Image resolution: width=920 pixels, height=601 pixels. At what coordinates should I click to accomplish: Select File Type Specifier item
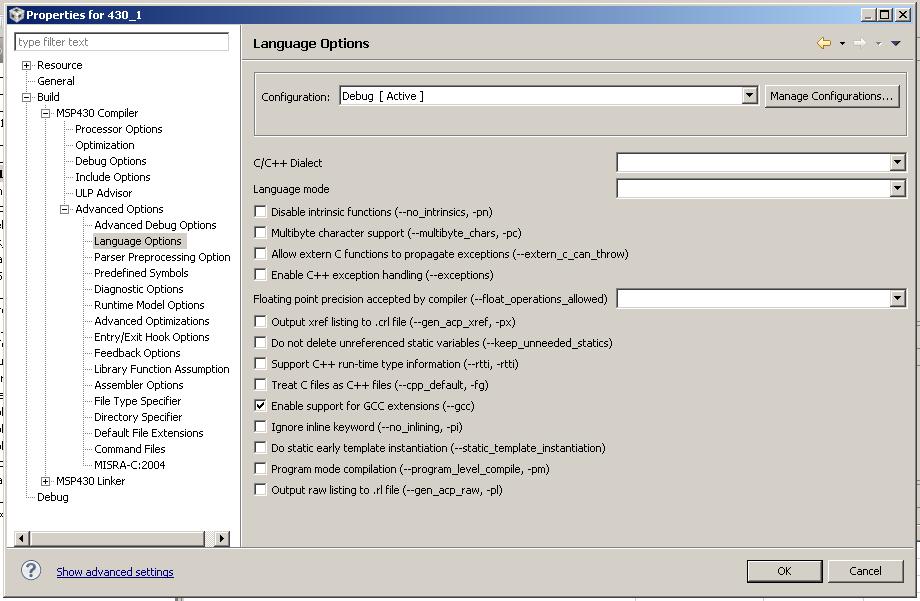point(137,401)
